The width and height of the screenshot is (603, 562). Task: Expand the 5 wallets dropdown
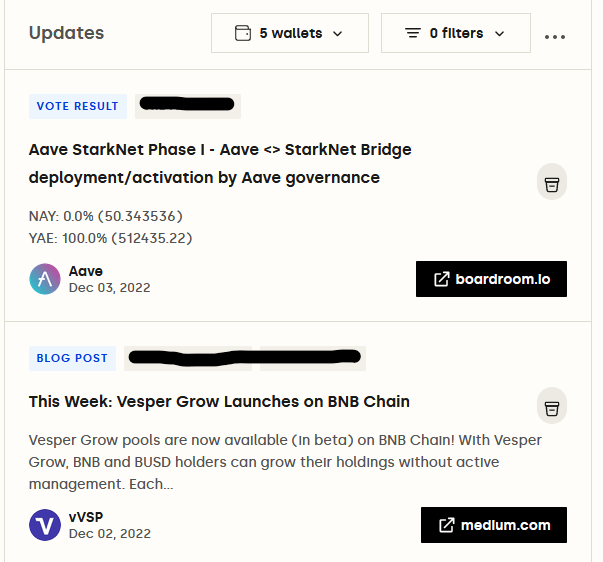(290, 33)
